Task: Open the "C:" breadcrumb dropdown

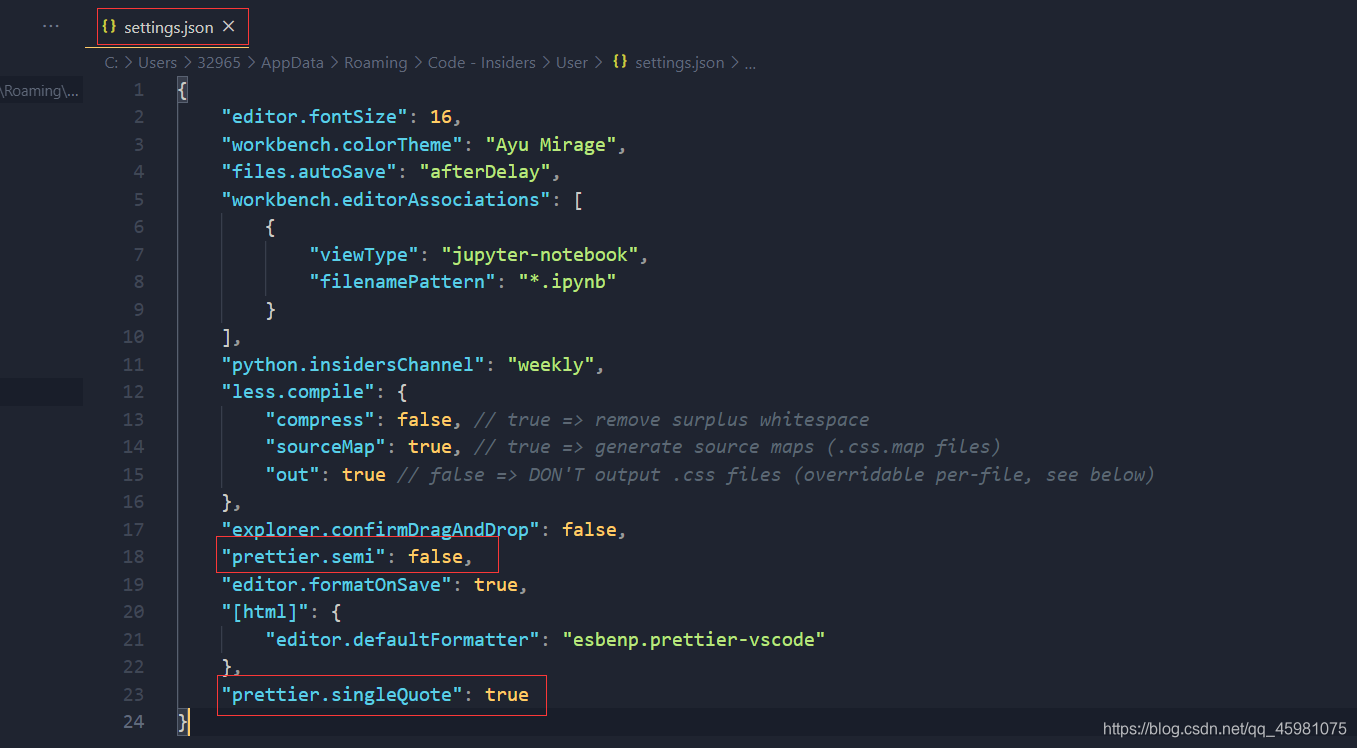Action: [110, 61]
